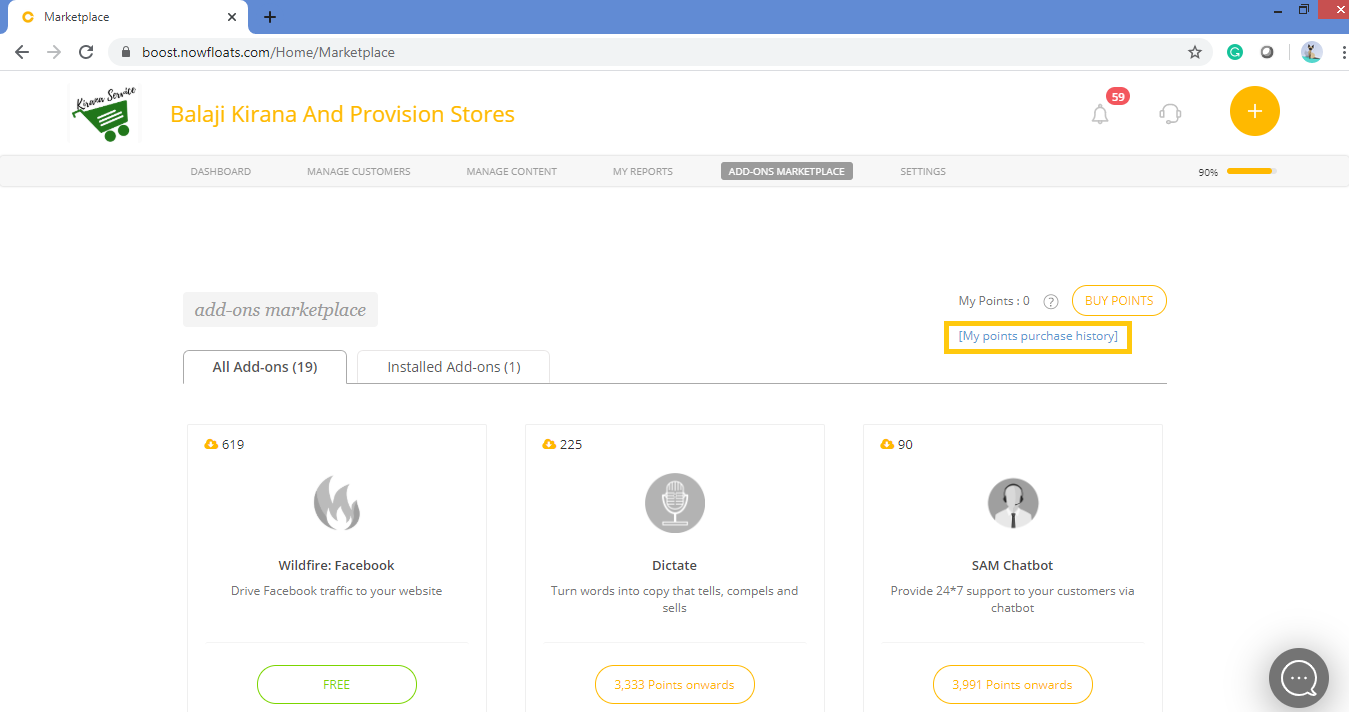Image resolution: width=1349 pixels, height=712 pixels.
Task: Click the BUY POINTS button
Action: point(1119,300)
